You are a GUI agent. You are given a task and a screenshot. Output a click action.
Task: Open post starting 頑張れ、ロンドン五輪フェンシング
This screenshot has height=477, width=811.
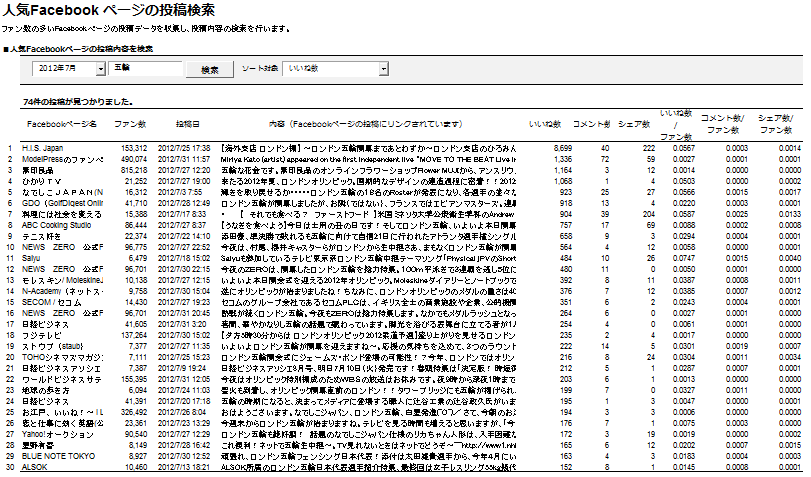(368, 456)
